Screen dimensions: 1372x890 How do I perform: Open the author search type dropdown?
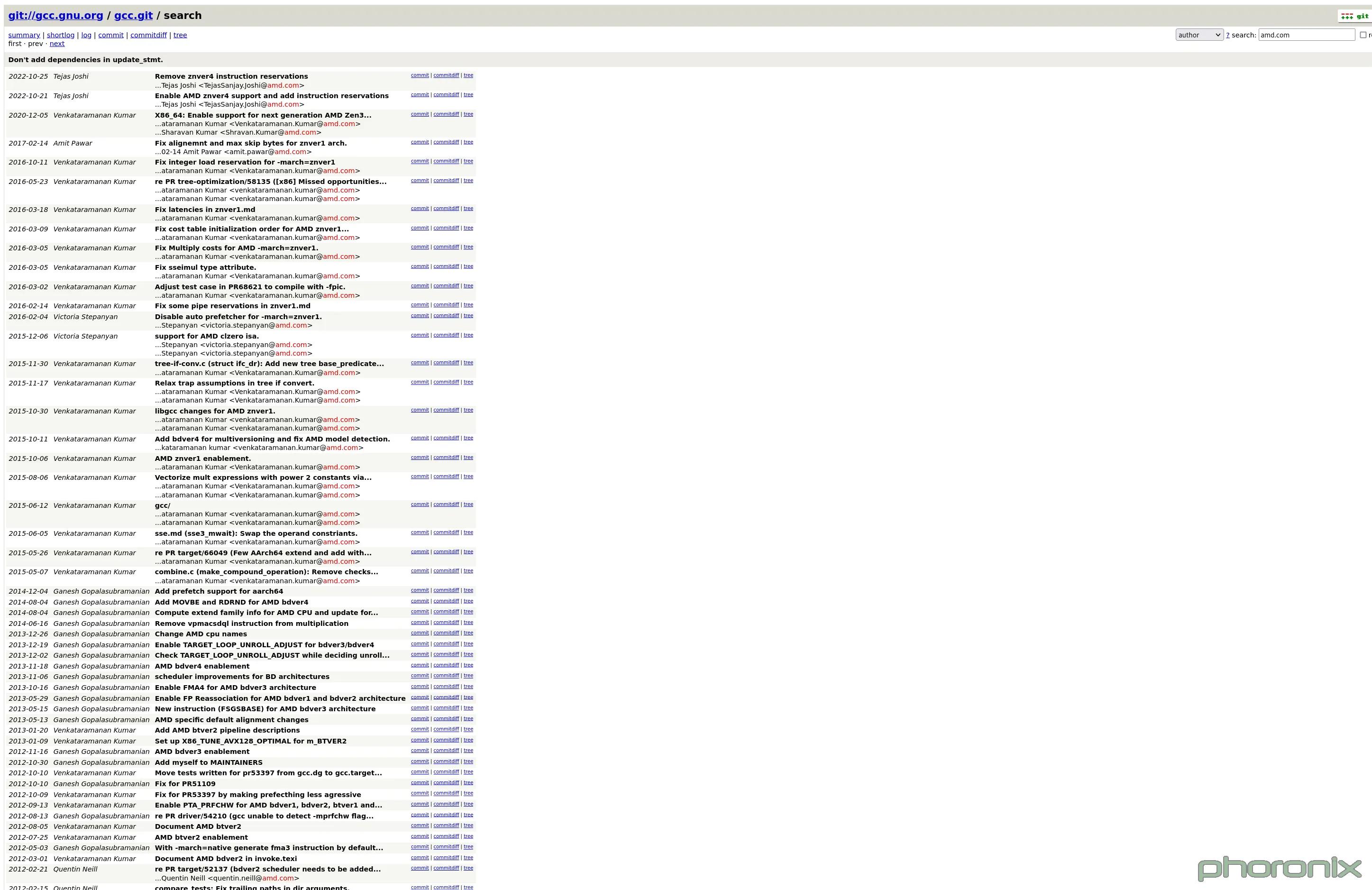pyautogui.click(x=1199, y=35)
